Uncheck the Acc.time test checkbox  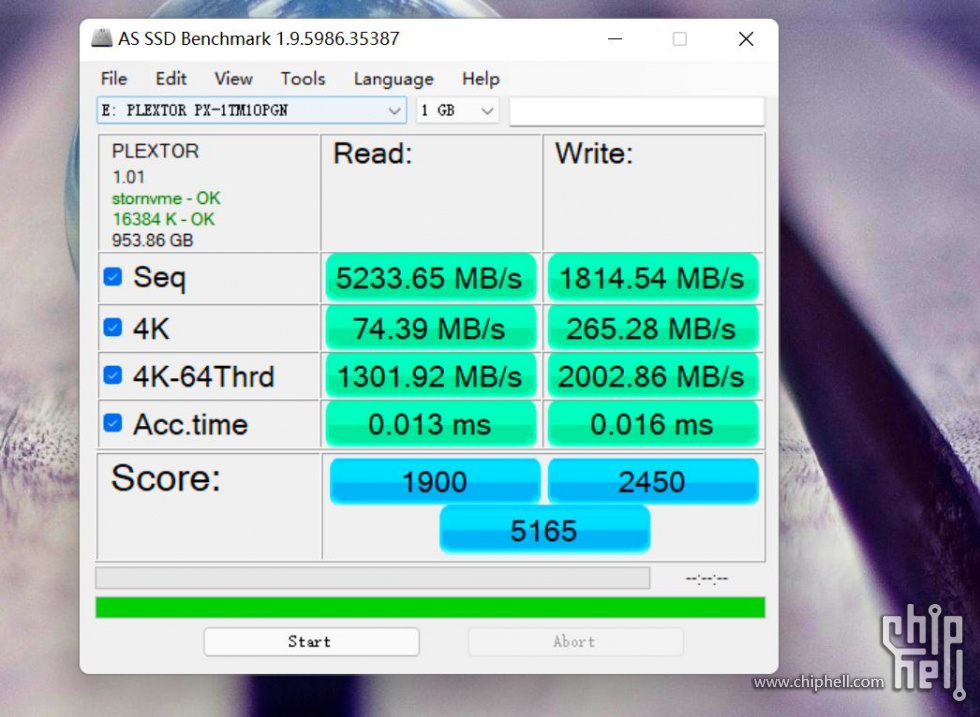112,424
